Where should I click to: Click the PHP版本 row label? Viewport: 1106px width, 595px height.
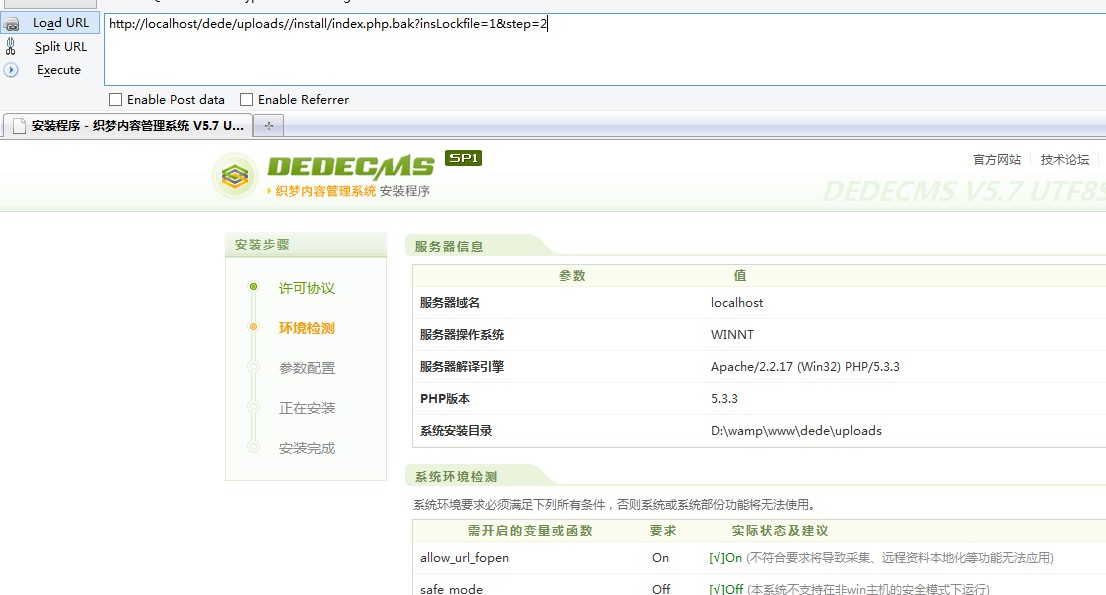[444, 398]
